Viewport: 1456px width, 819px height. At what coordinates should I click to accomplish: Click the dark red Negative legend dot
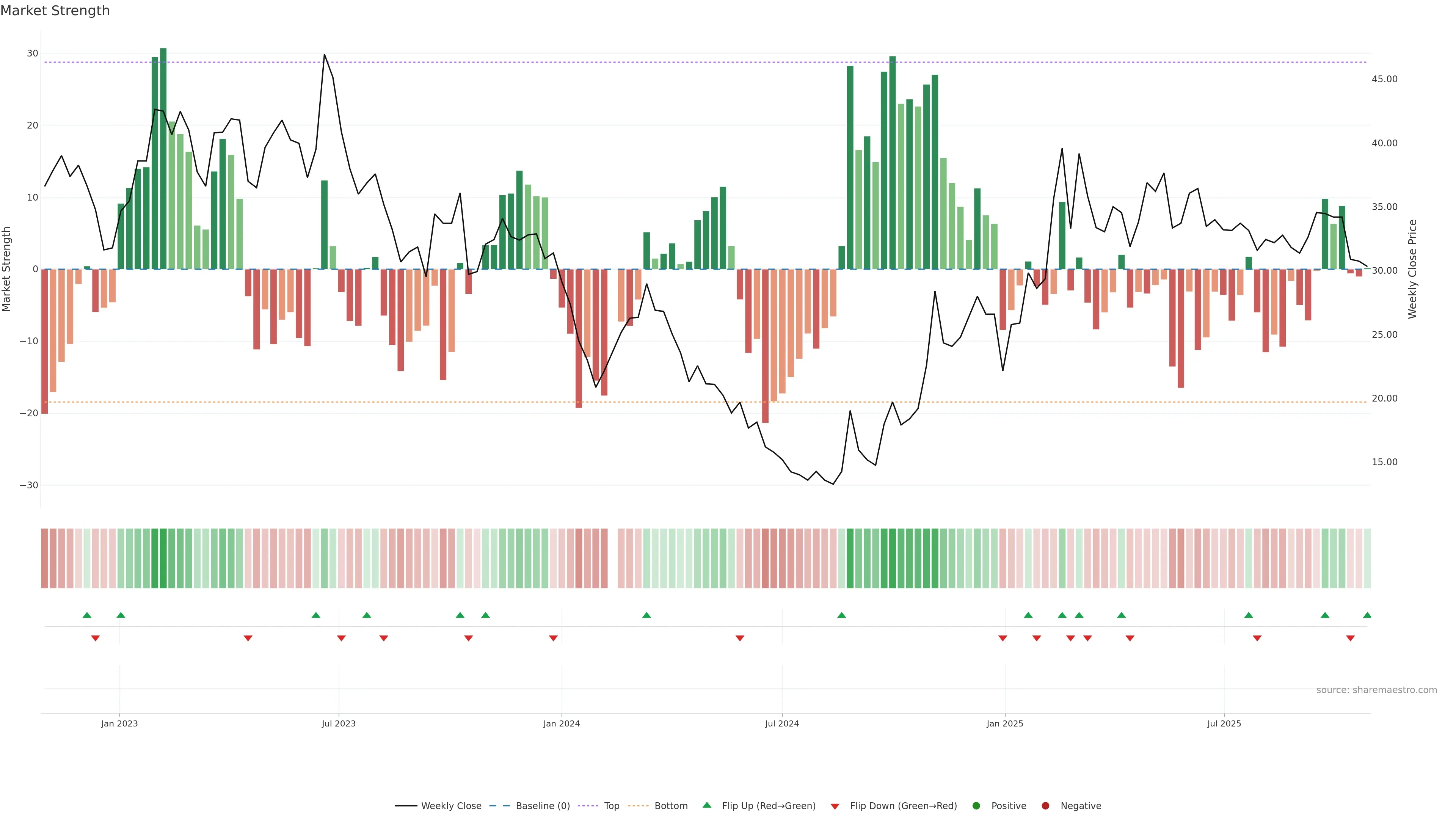point(1045,806)
